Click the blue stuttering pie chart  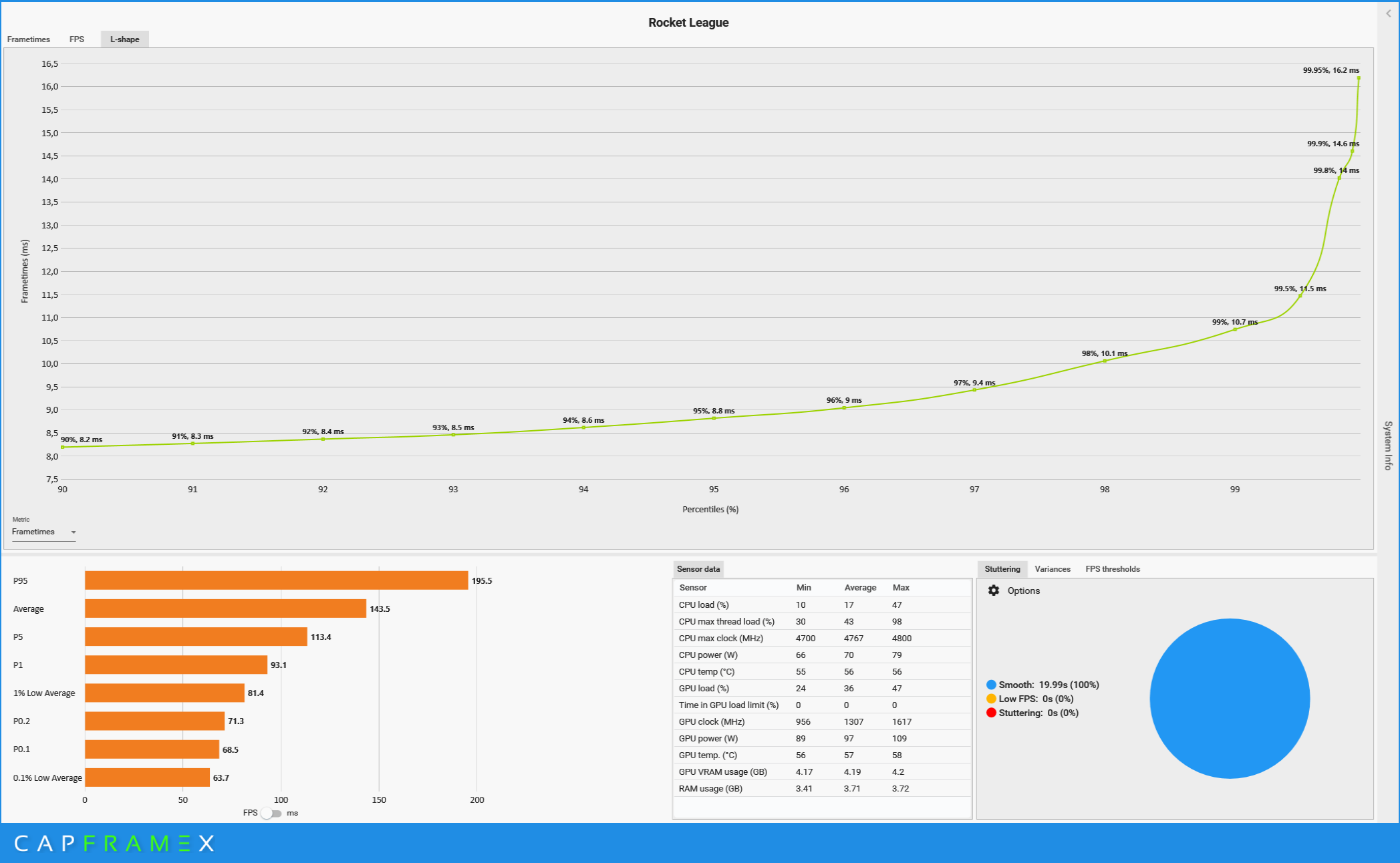(x=1229, y=698)
